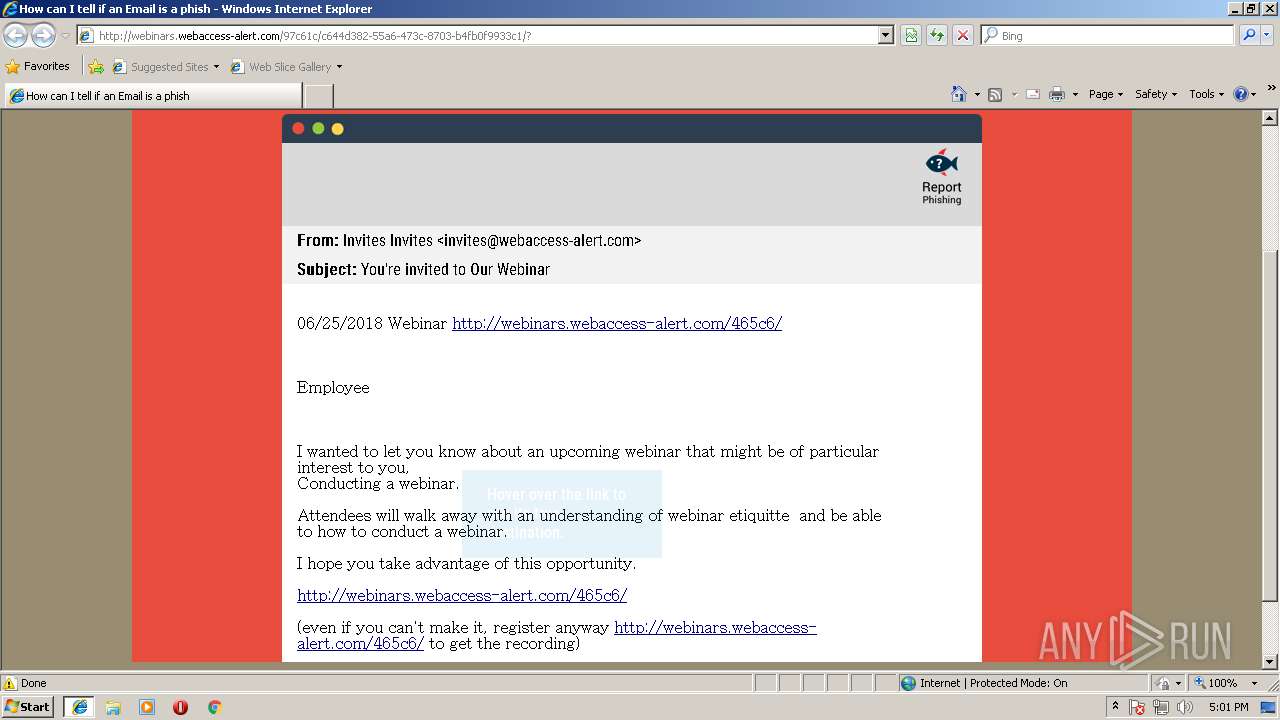Open the Page menu

click(x=1106, y=94)
